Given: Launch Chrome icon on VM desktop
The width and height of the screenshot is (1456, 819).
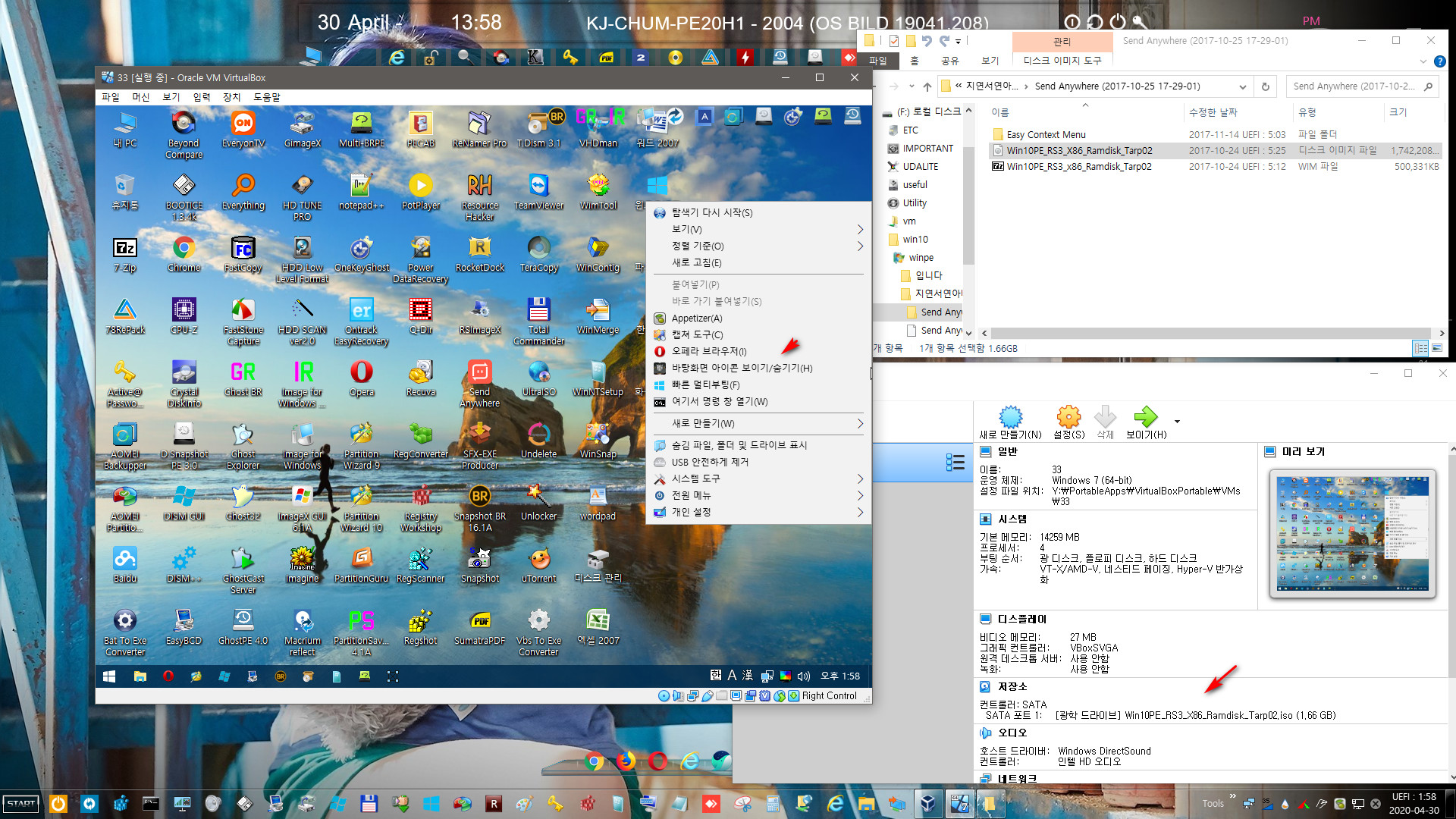Looking at the screenshot, I should [184, 254].
